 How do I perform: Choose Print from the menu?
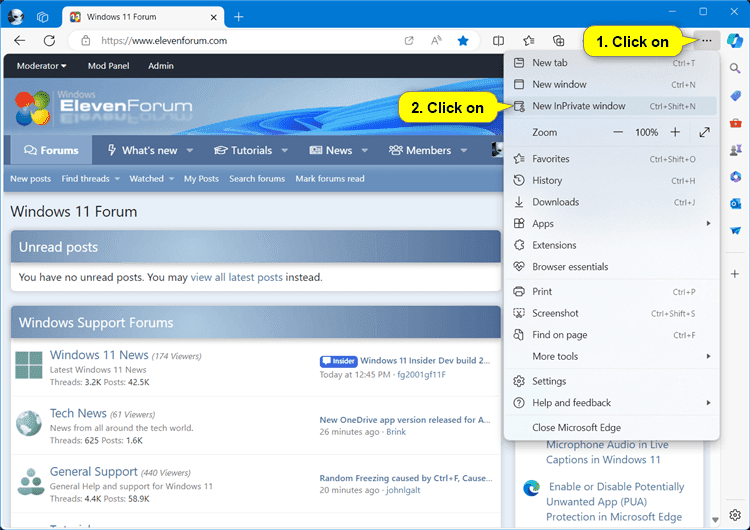pyautogui.click(x=611, y=291)
